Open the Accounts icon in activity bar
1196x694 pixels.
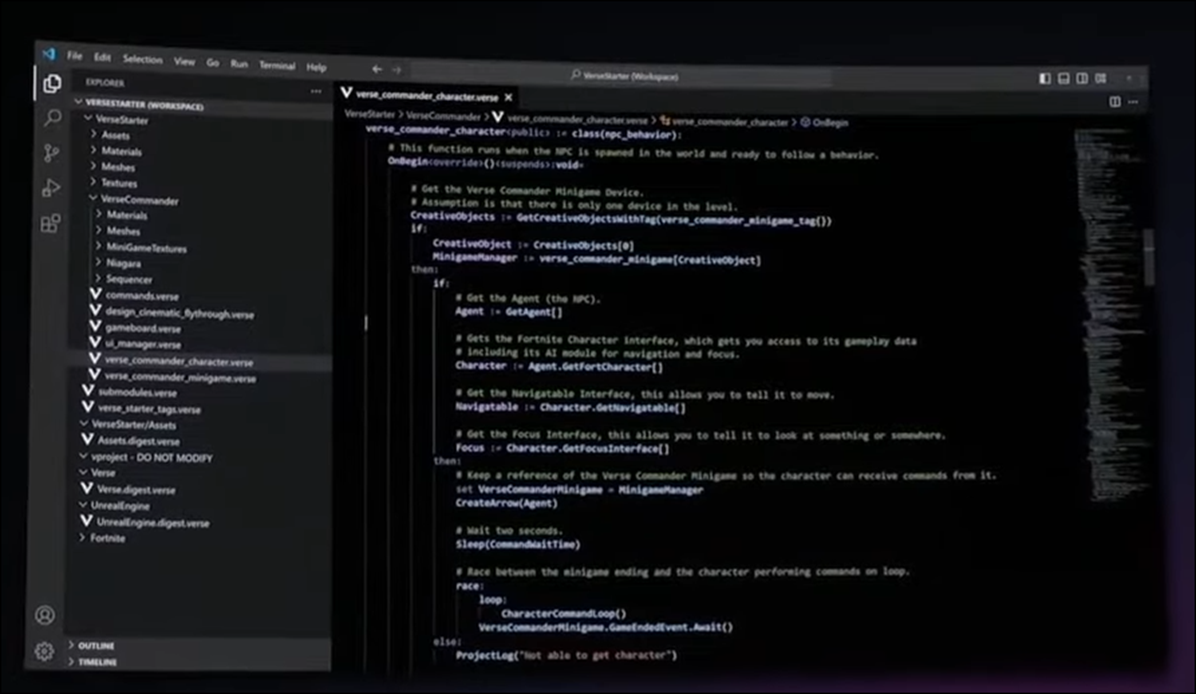tap(45, 615)
